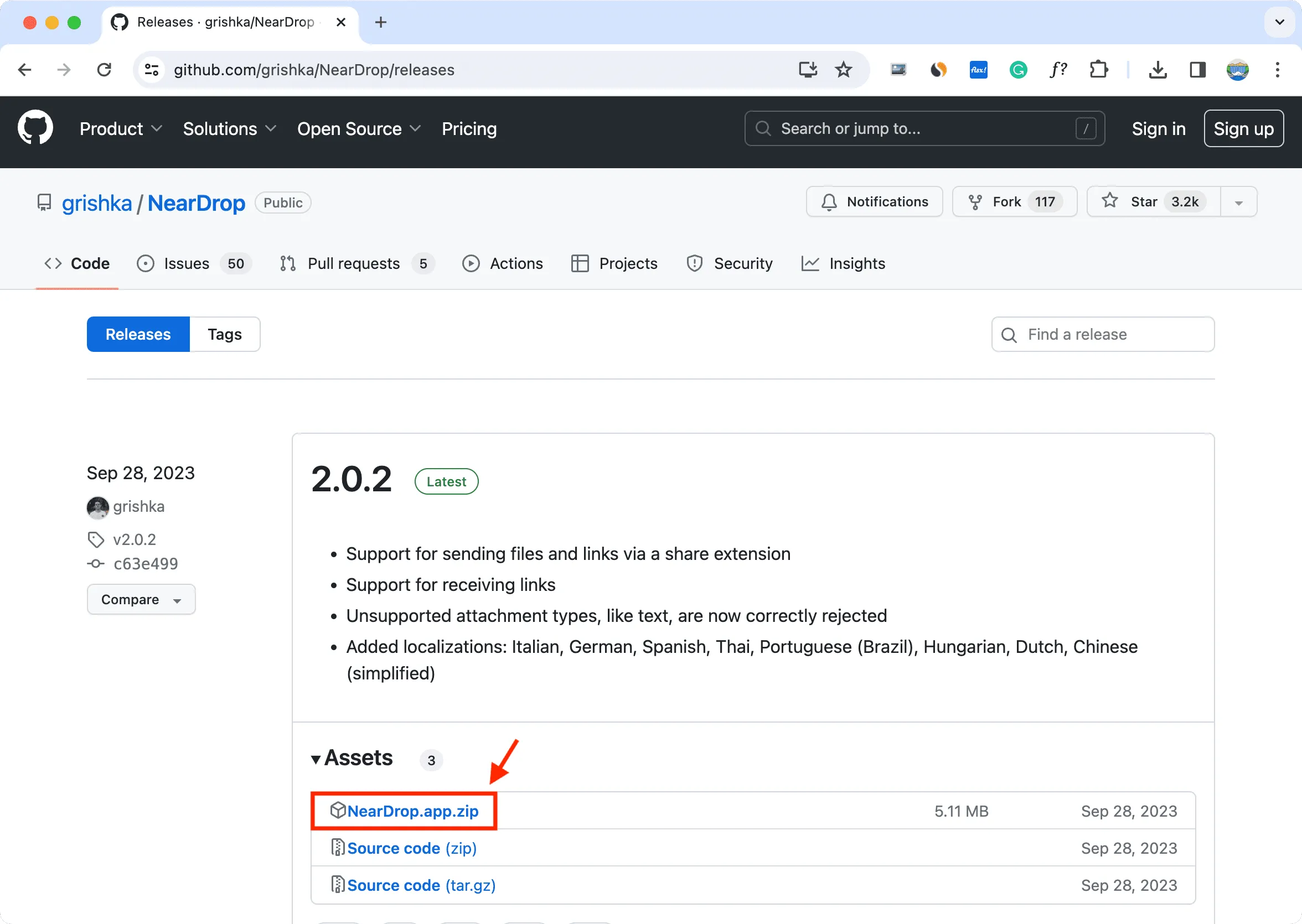Download Source code (zip)
The width and height of the screenshot is (1302, 924).
[x=412, y=848]
